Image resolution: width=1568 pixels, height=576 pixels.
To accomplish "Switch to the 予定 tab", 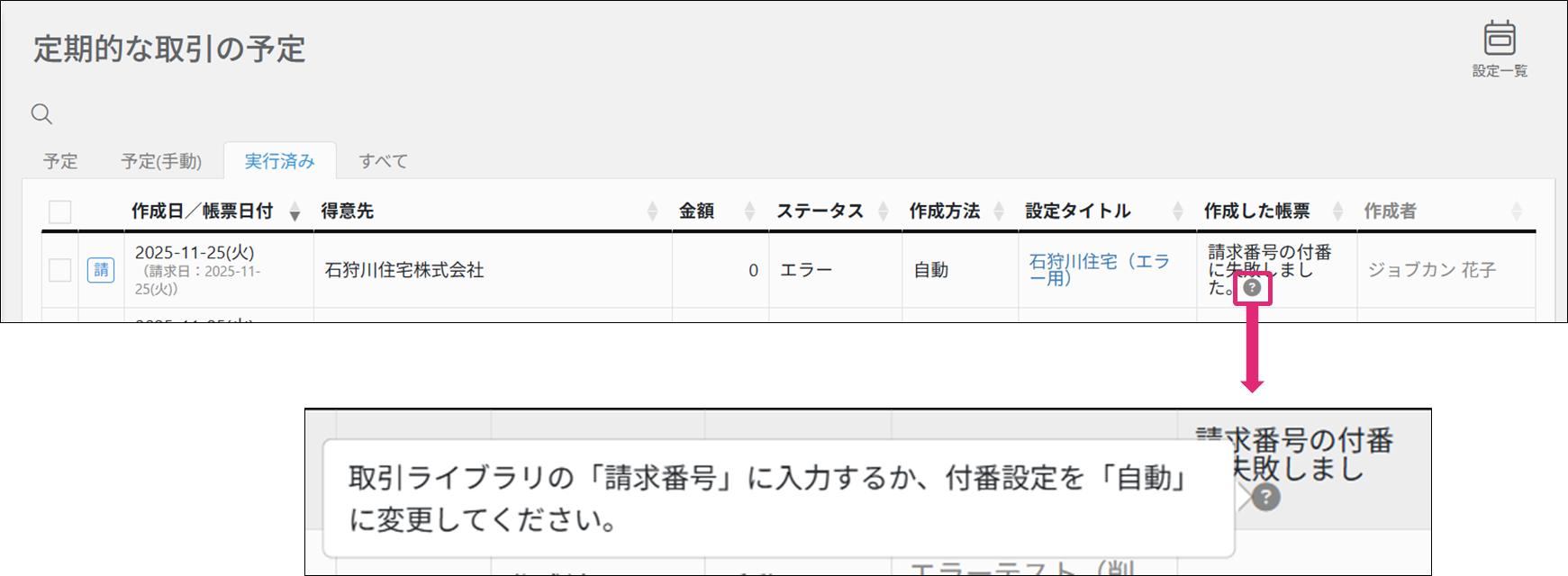I will click(60, 161).
